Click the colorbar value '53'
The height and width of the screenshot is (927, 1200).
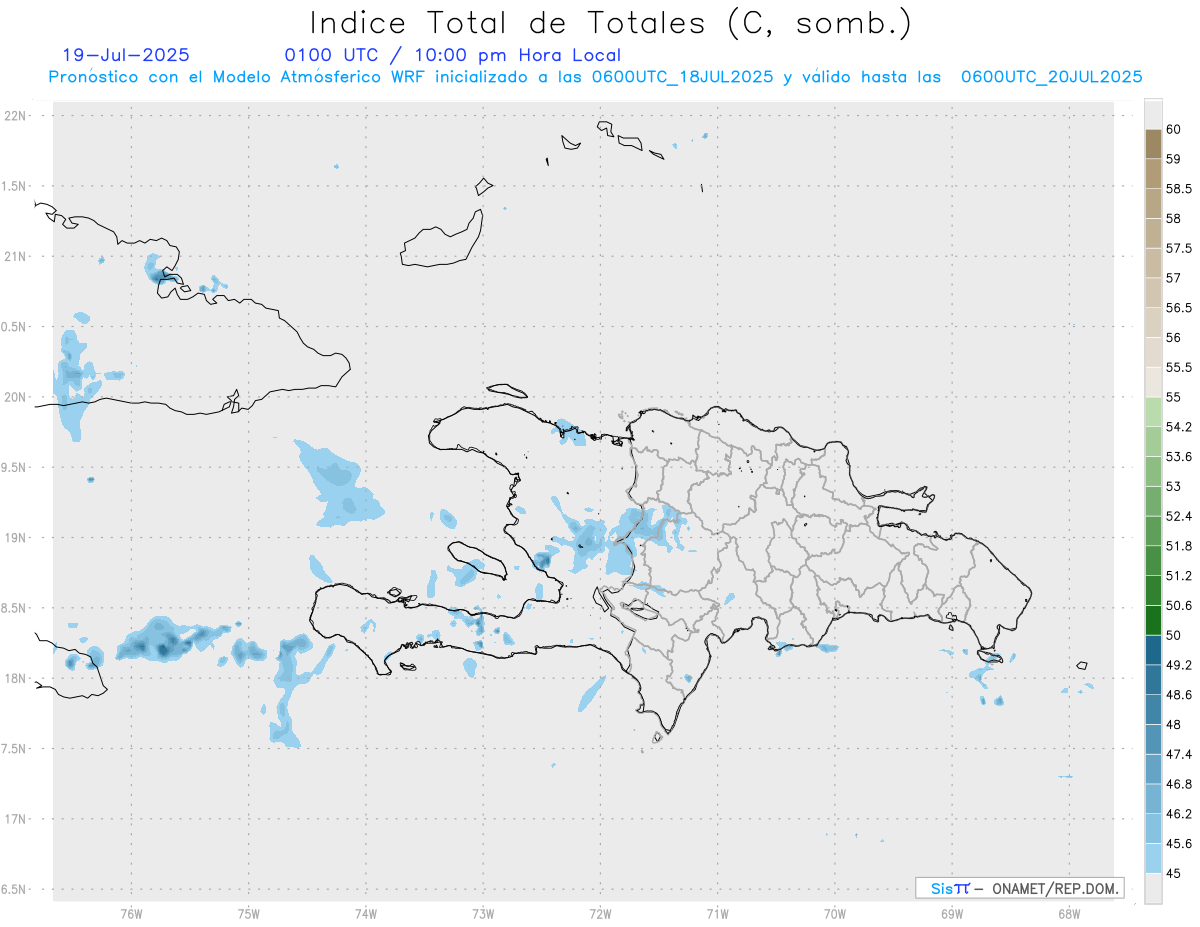[x=1173, y=487]
